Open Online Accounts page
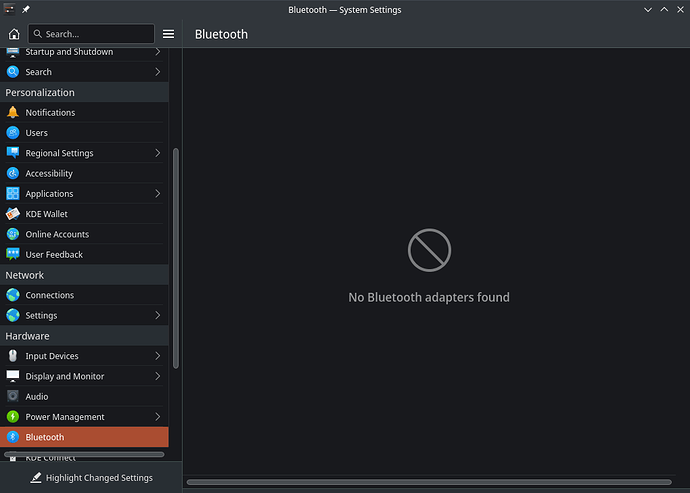Viewport: 690px width, 493px height. pos(84,234)
